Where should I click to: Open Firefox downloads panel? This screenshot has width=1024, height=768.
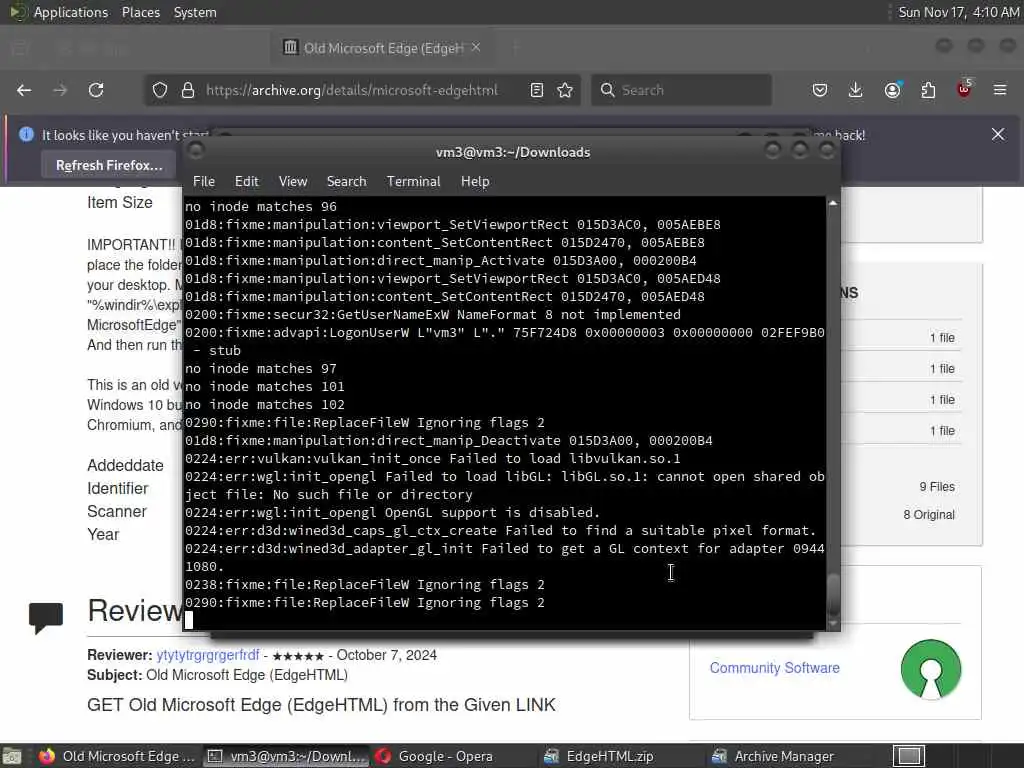click(x=855, y=90)
